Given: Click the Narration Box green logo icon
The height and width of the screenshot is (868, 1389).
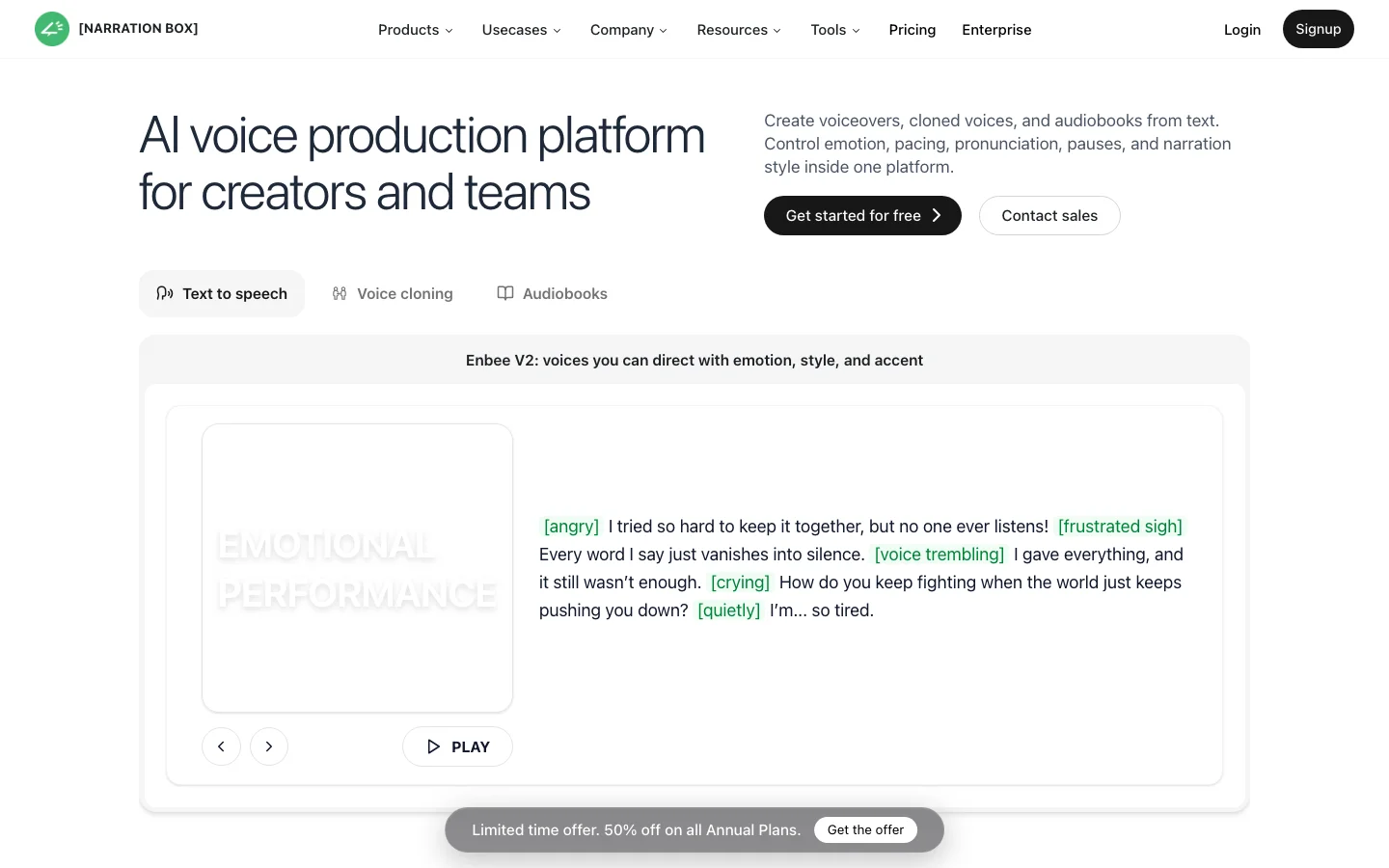Looking at the screenshot, I should point(52,29).
